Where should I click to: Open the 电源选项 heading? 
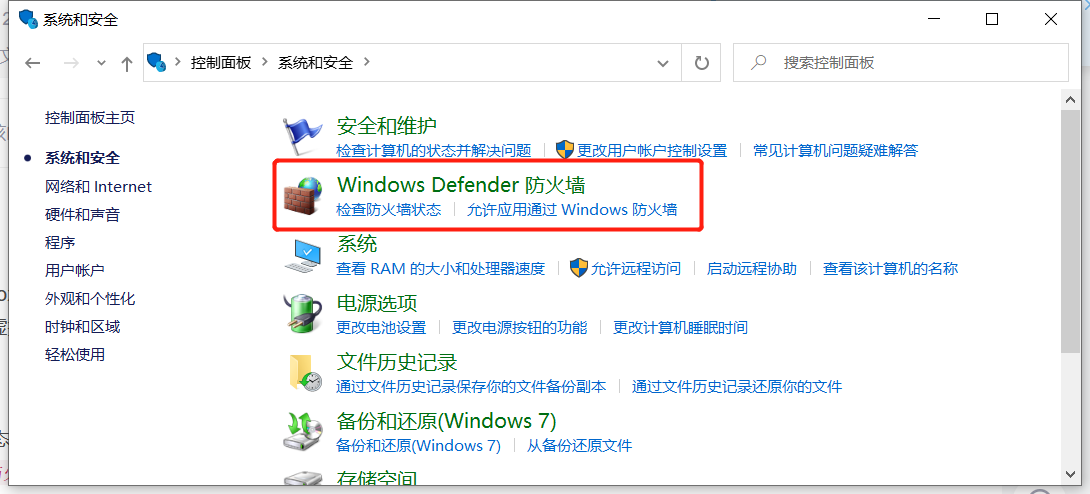tap(377, 304)
